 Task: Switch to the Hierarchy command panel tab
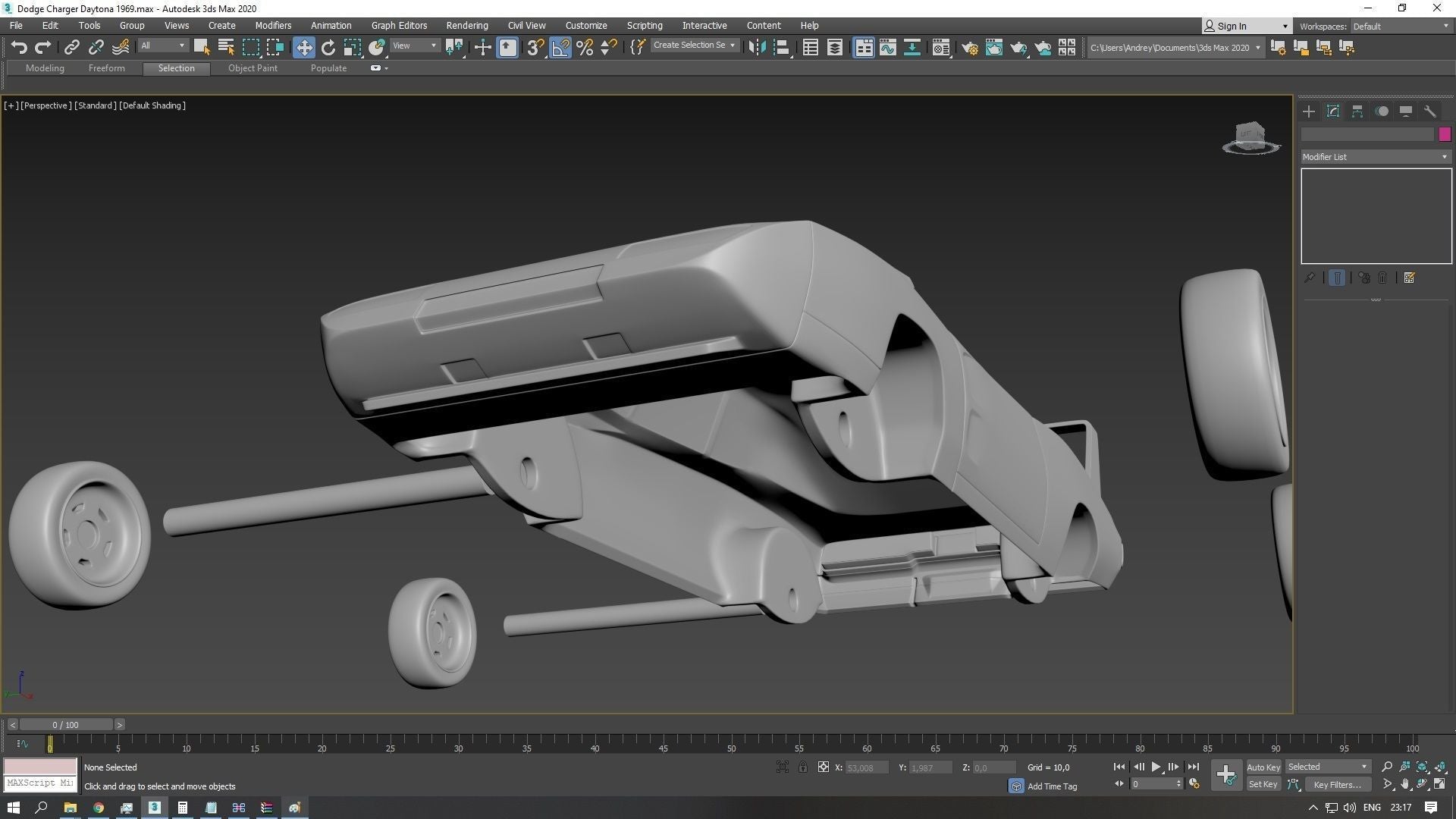coord(1357,111)
